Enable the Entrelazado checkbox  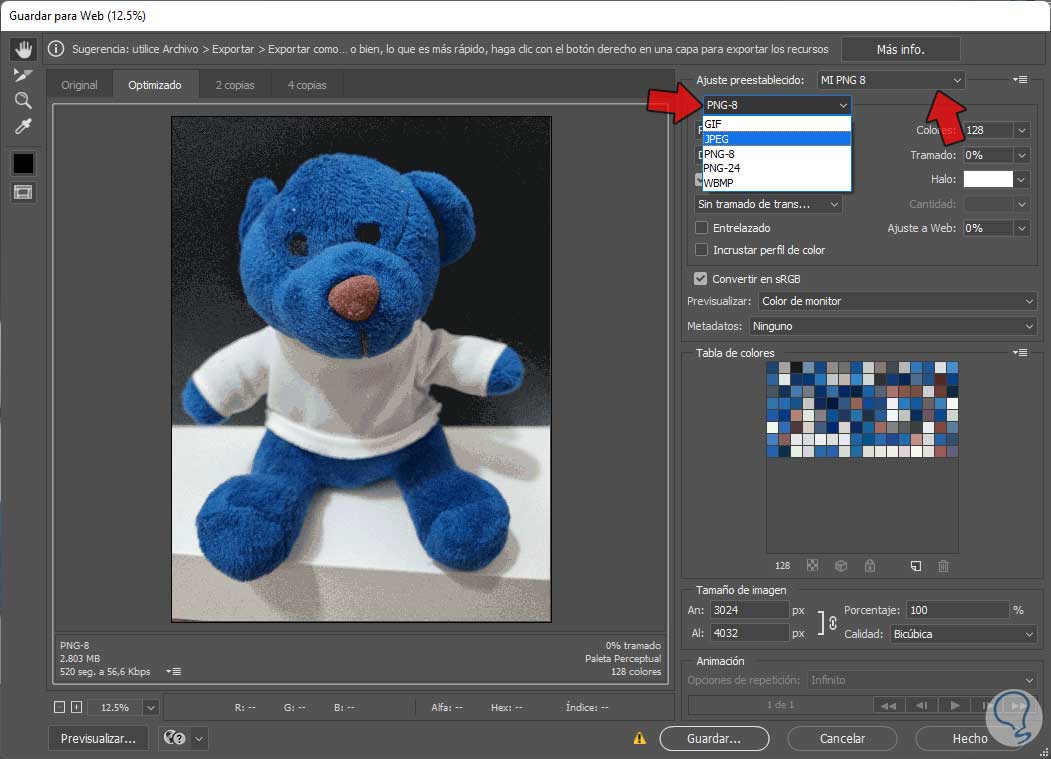coord(701,228)
